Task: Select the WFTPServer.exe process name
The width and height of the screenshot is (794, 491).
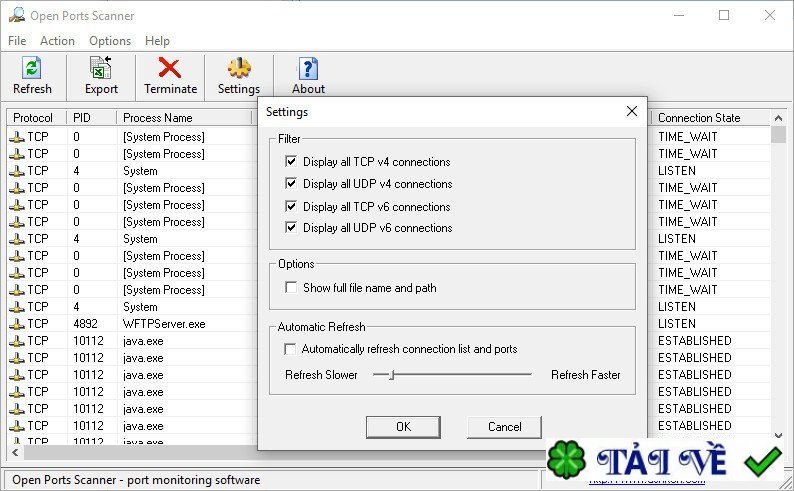Action: [164, 324]
